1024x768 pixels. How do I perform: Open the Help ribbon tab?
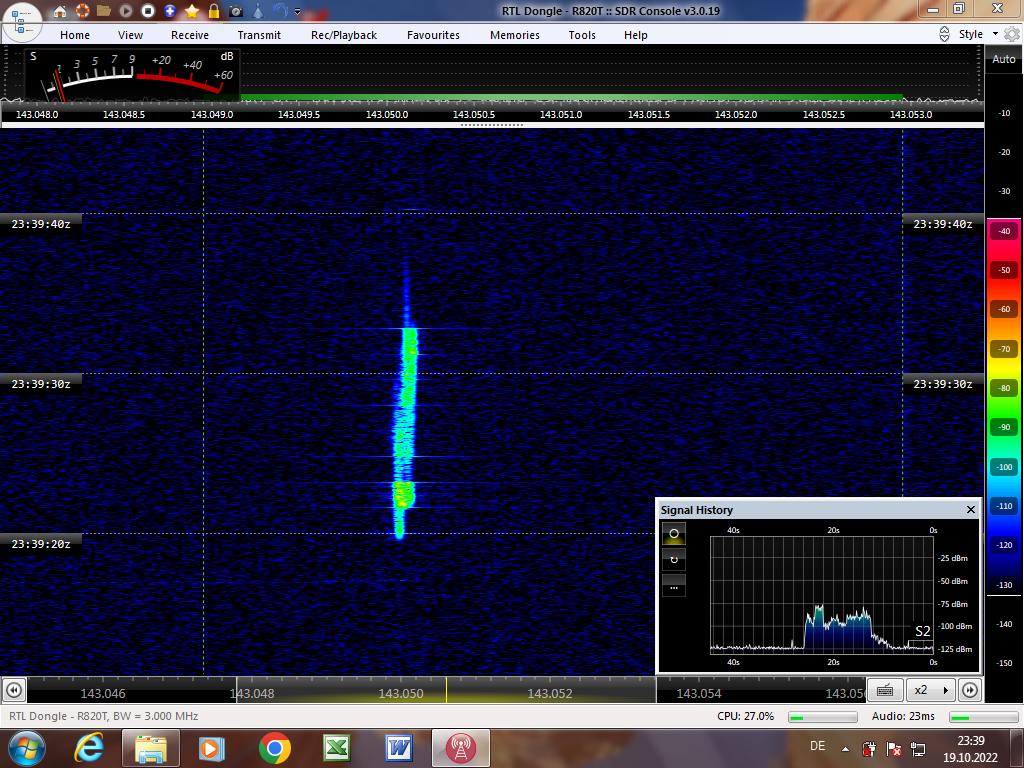635,35
